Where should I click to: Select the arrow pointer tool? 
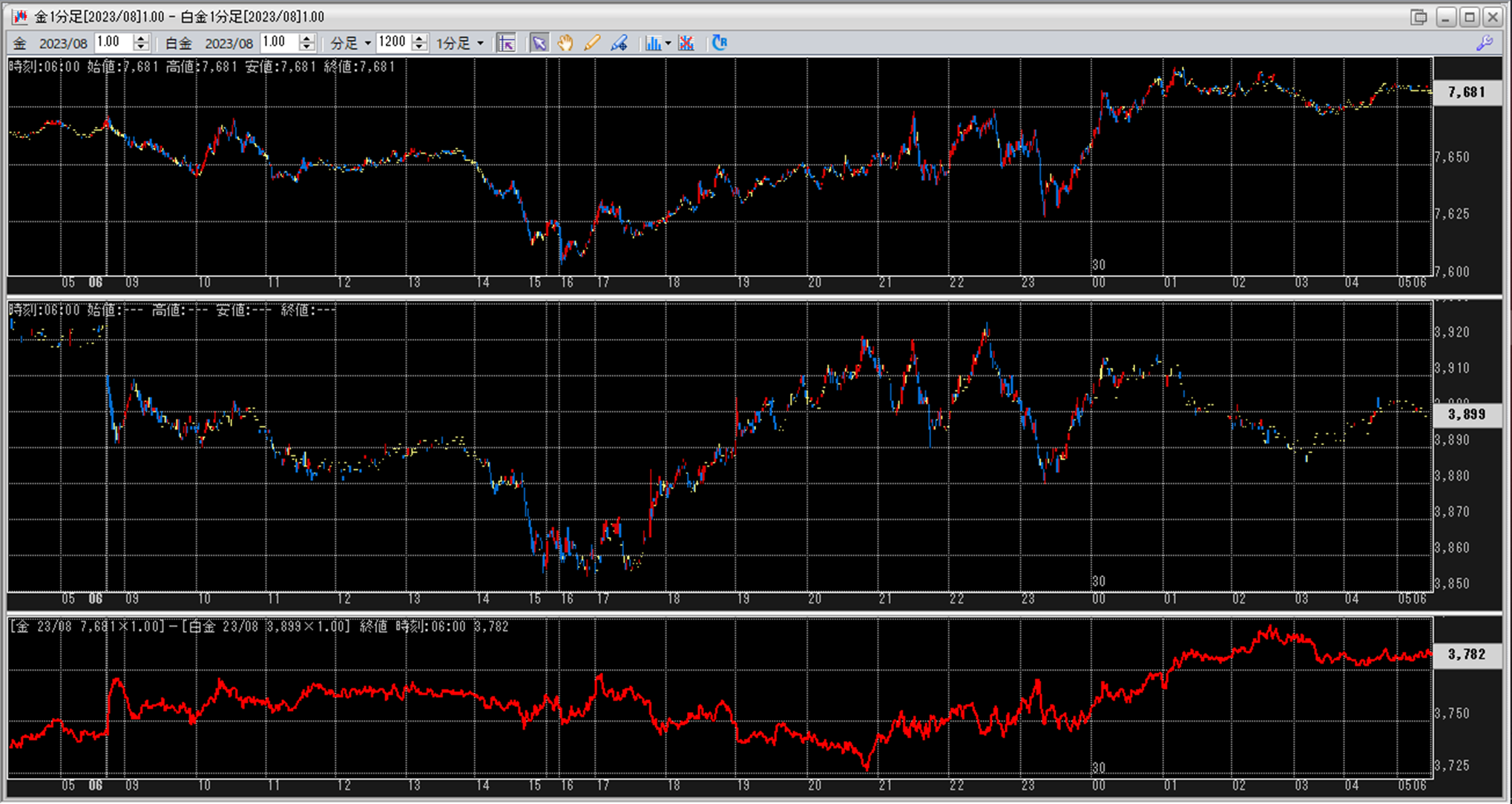click(539, 43)
